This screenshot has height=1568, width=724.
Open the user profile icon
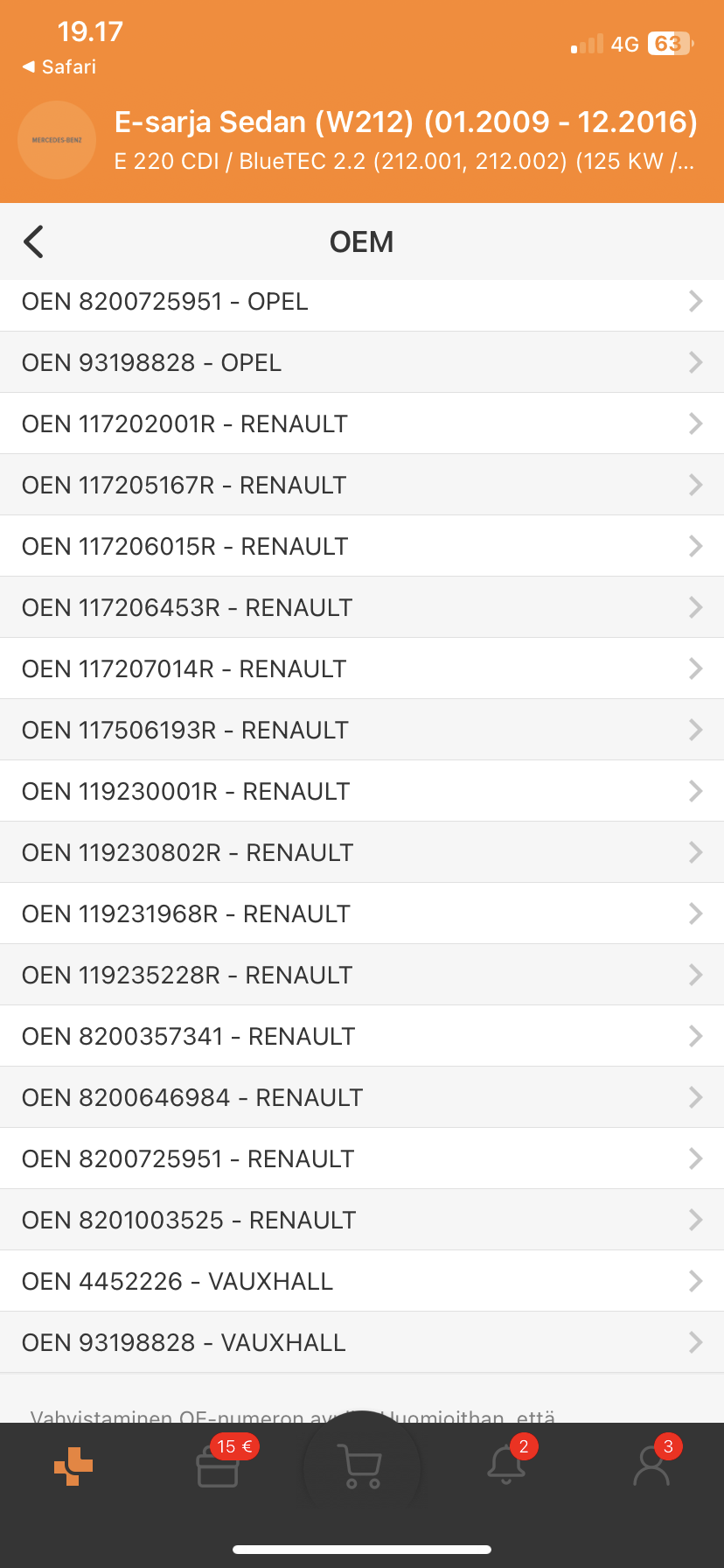tap(651, 1466)
